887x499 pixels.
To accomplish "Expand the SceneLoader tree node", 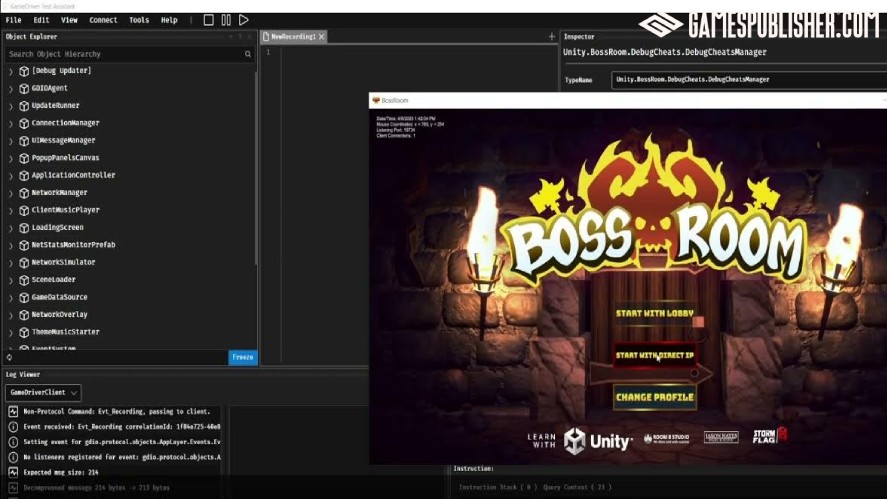I will (11, 281).
